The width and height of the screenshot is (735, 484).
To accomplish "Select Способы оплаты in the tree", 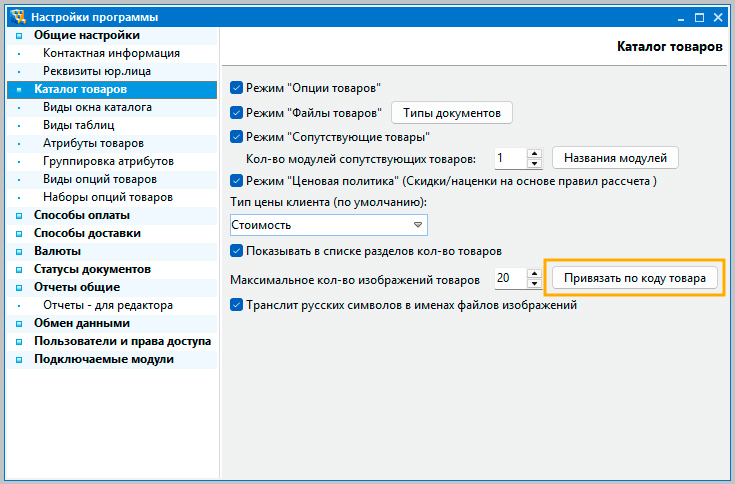I will [x=82, y=216].
